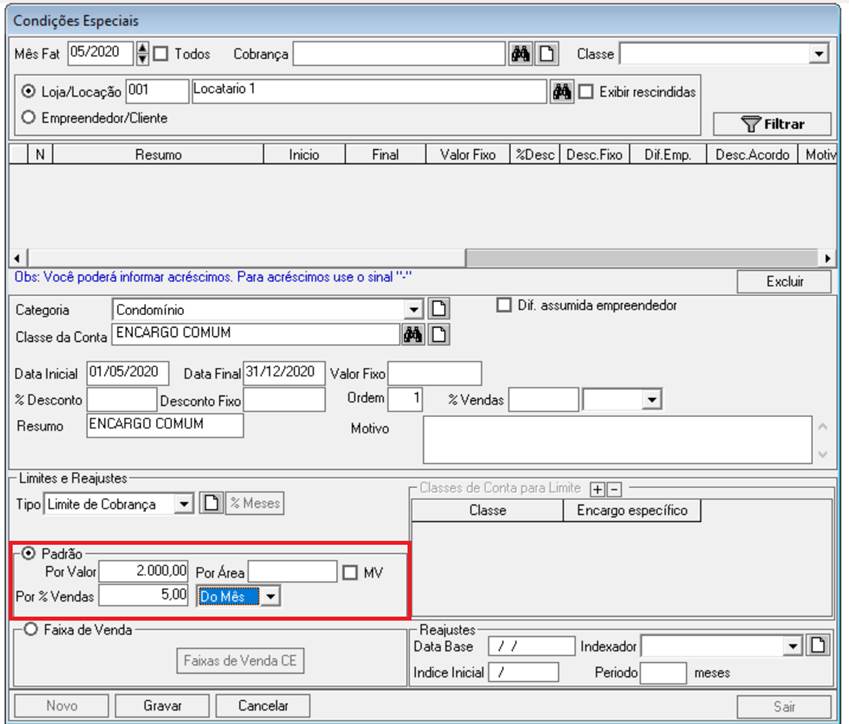Click the Cobrança input field

400,54
